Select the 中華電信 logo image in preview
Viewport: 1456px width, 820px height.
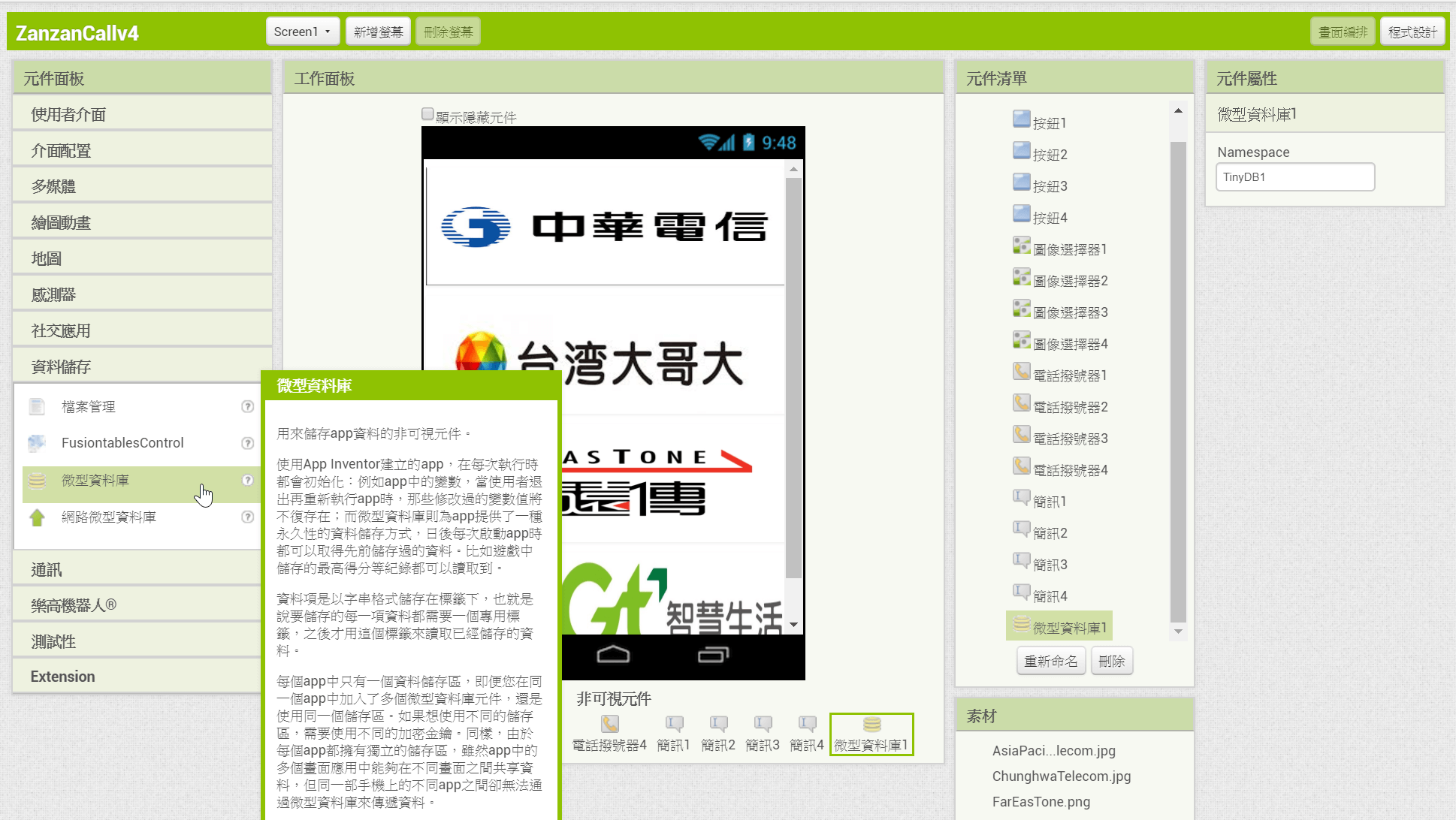point(605,226)
